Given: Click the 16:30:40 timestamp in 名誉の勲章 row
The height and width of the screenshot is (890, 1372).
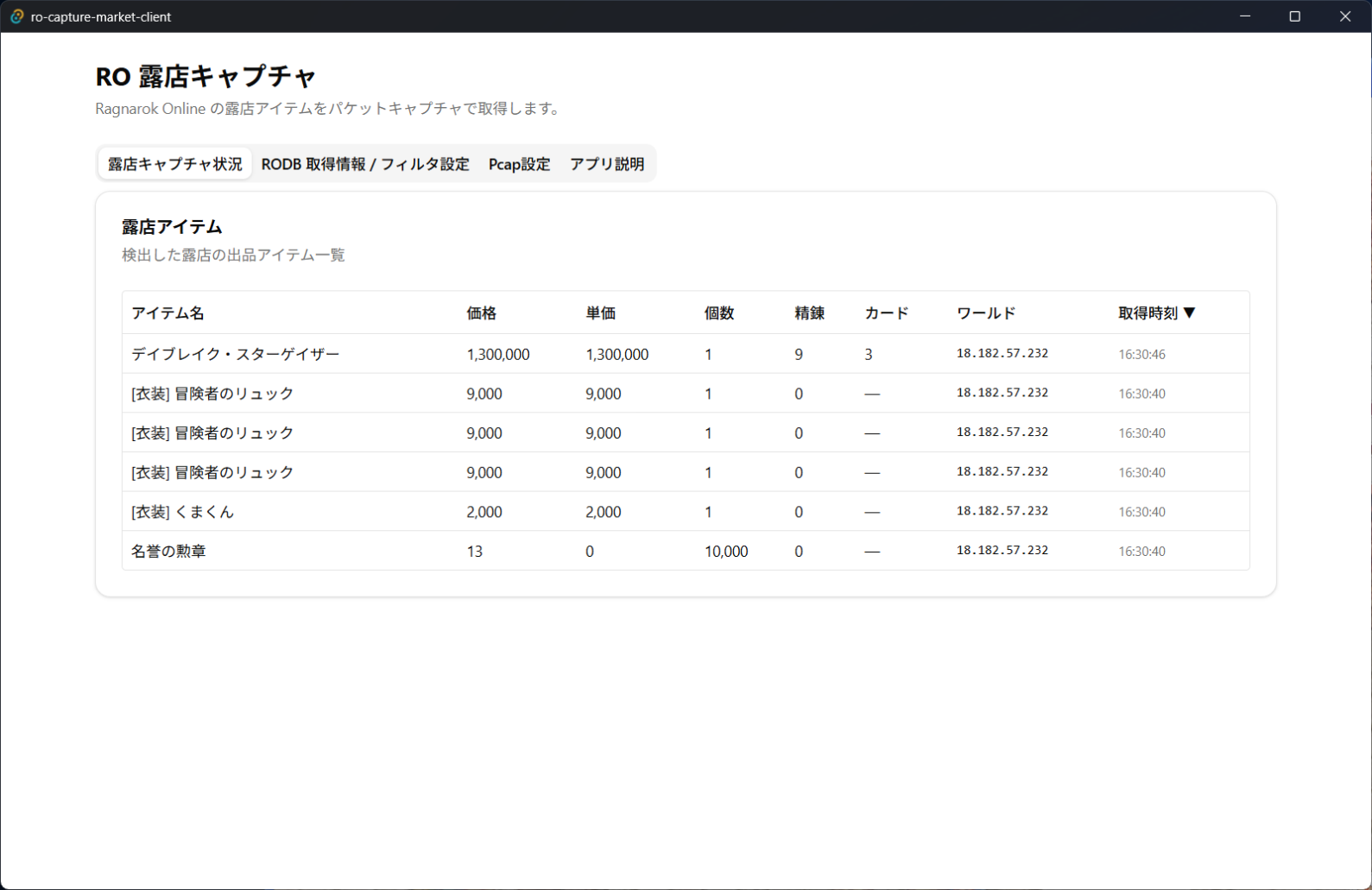Looking at the screenshot, I should [1142, 552].
